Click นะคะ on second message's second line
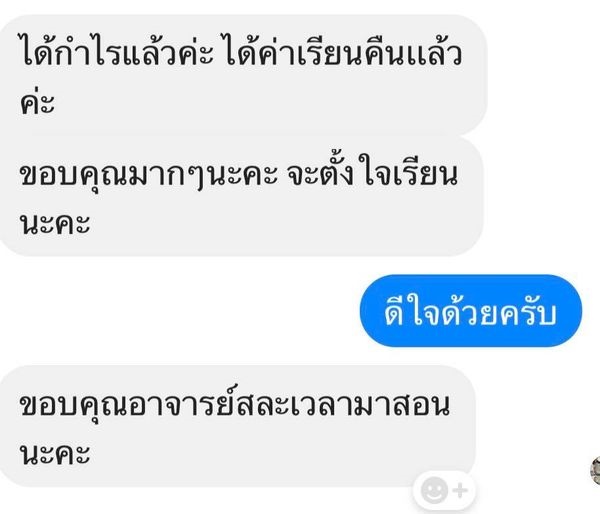The image size is (600, 514). [55, 224]
